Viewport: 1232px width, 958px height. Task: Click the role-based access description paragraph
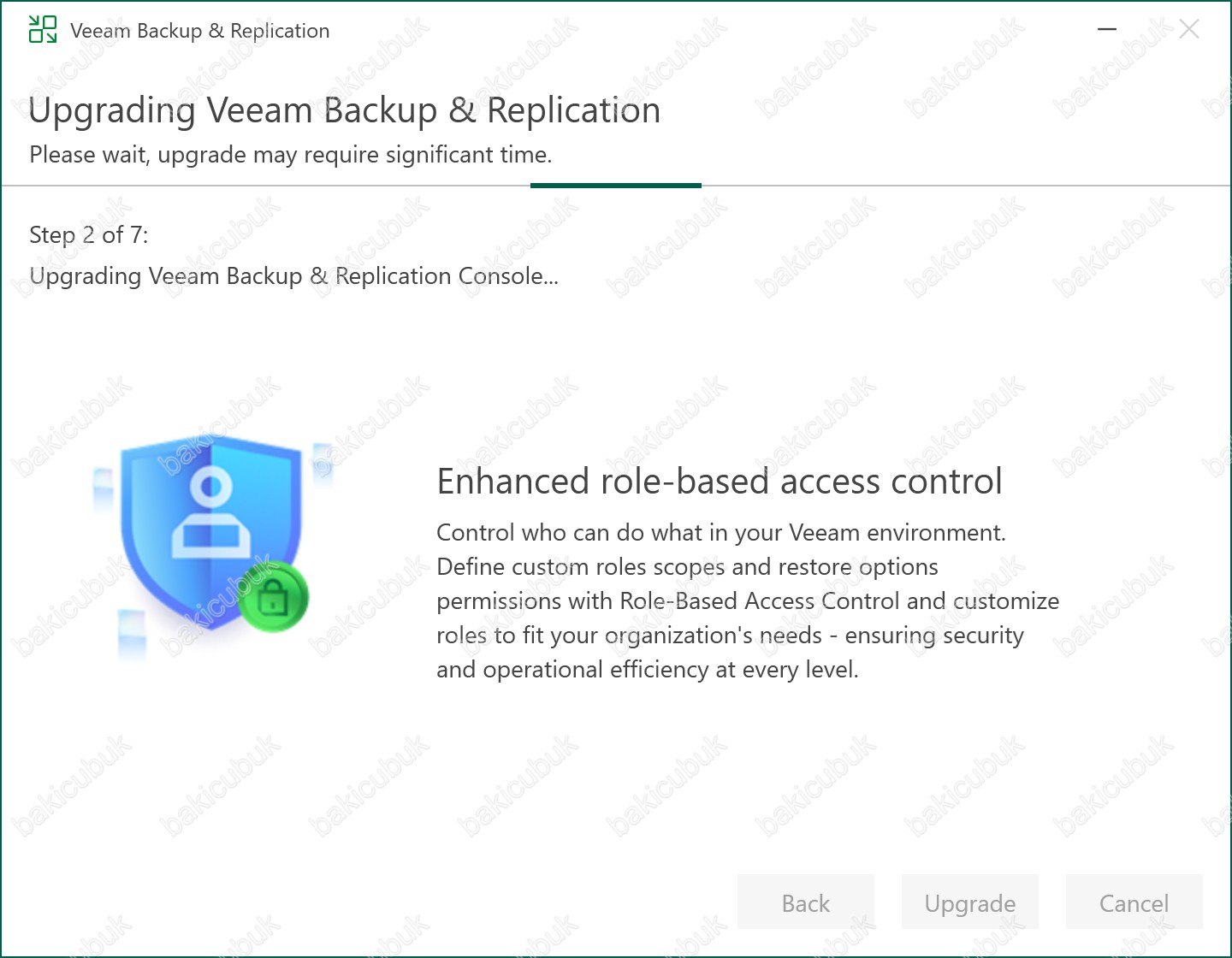(747, 600)
